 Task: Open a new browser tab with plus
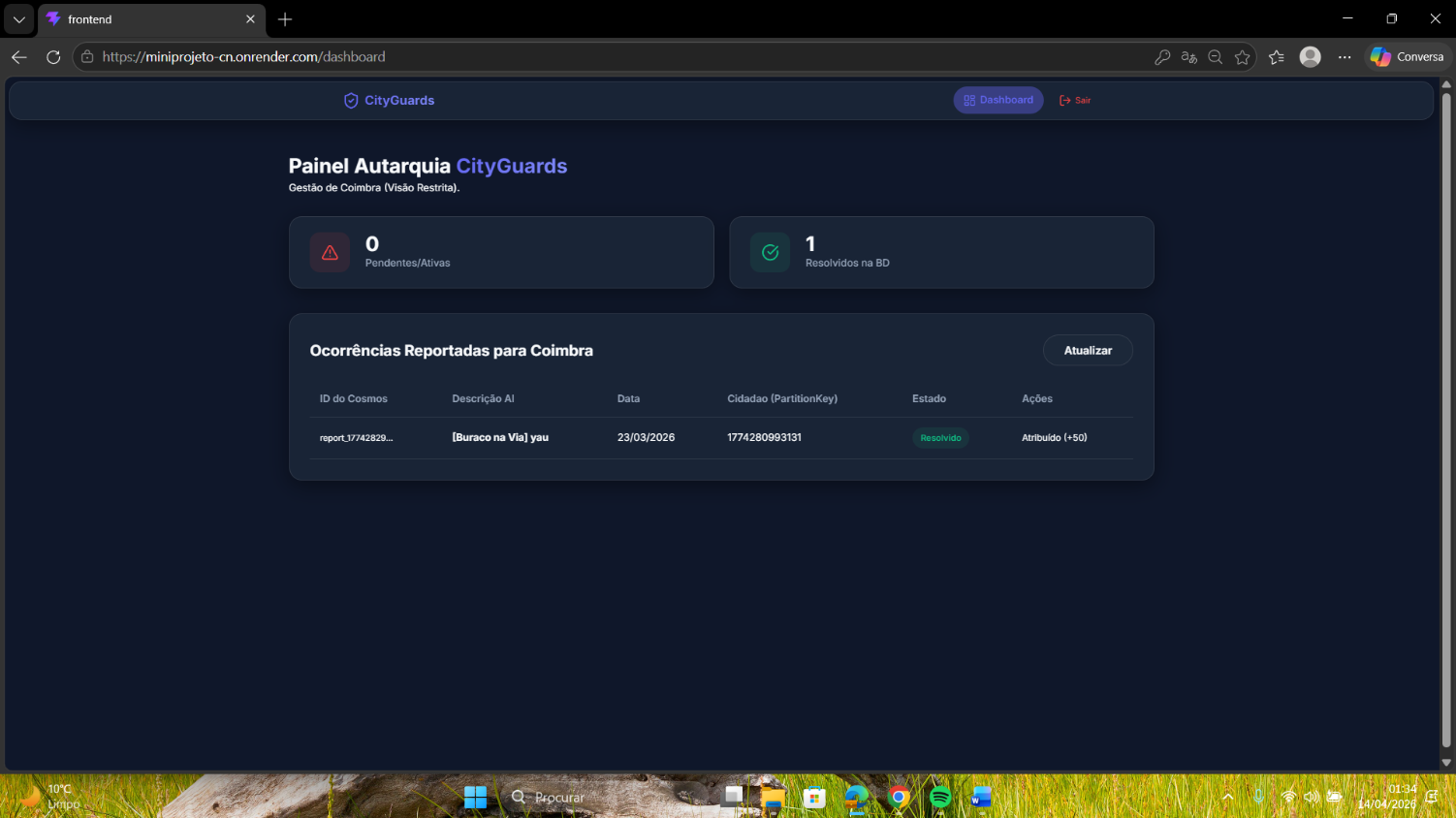(285, 19)
